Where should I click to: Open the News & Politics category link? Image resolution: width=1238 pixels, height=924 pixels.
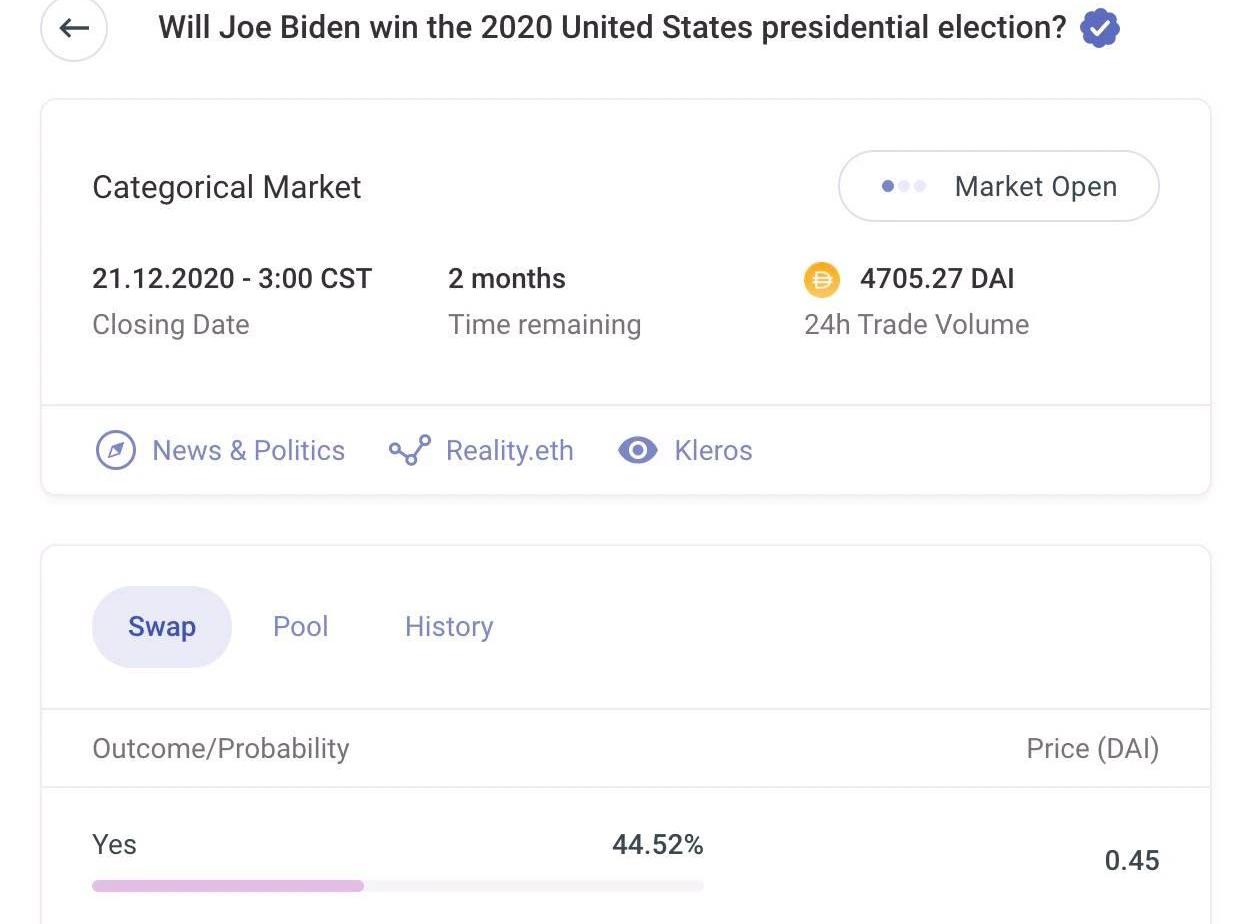(248, 451)
